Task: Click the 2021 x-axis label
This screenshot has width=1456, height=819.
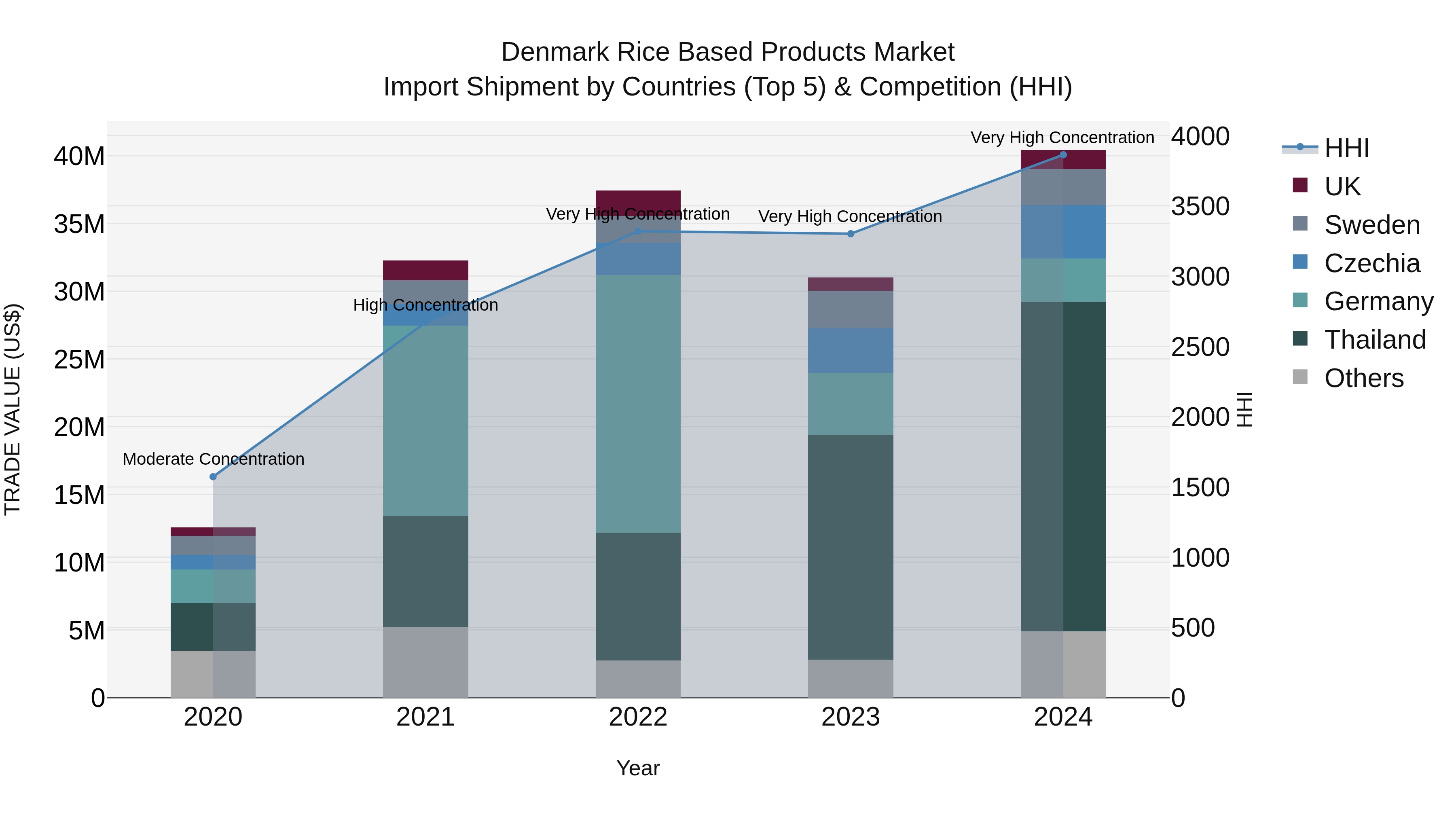Action: pyautogui.click(x=425, y=717)
